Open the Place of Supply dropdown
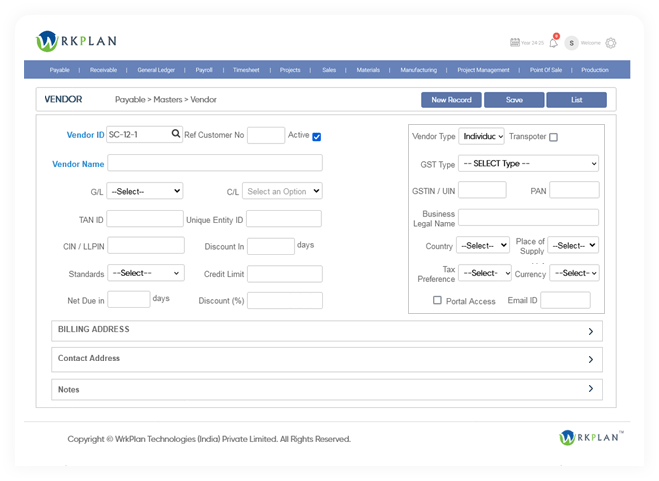 tap(573, 246)
